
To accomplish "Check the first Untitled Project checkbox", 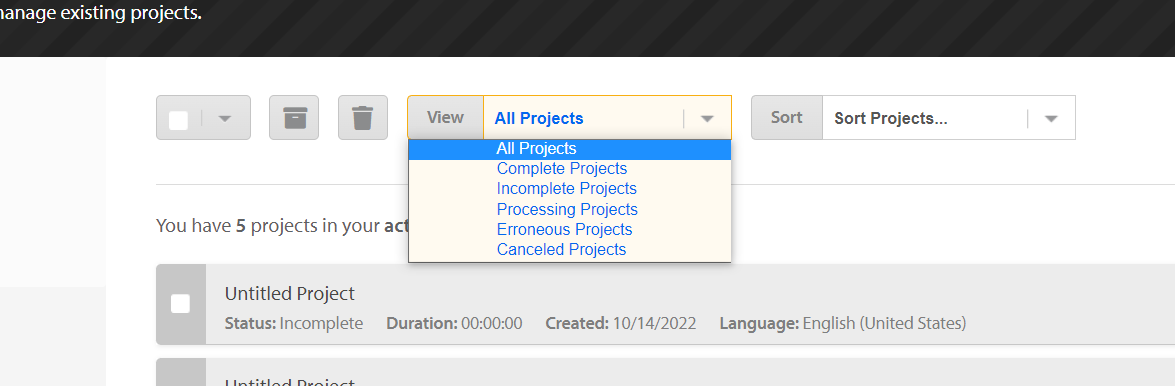I will [181, 304].
